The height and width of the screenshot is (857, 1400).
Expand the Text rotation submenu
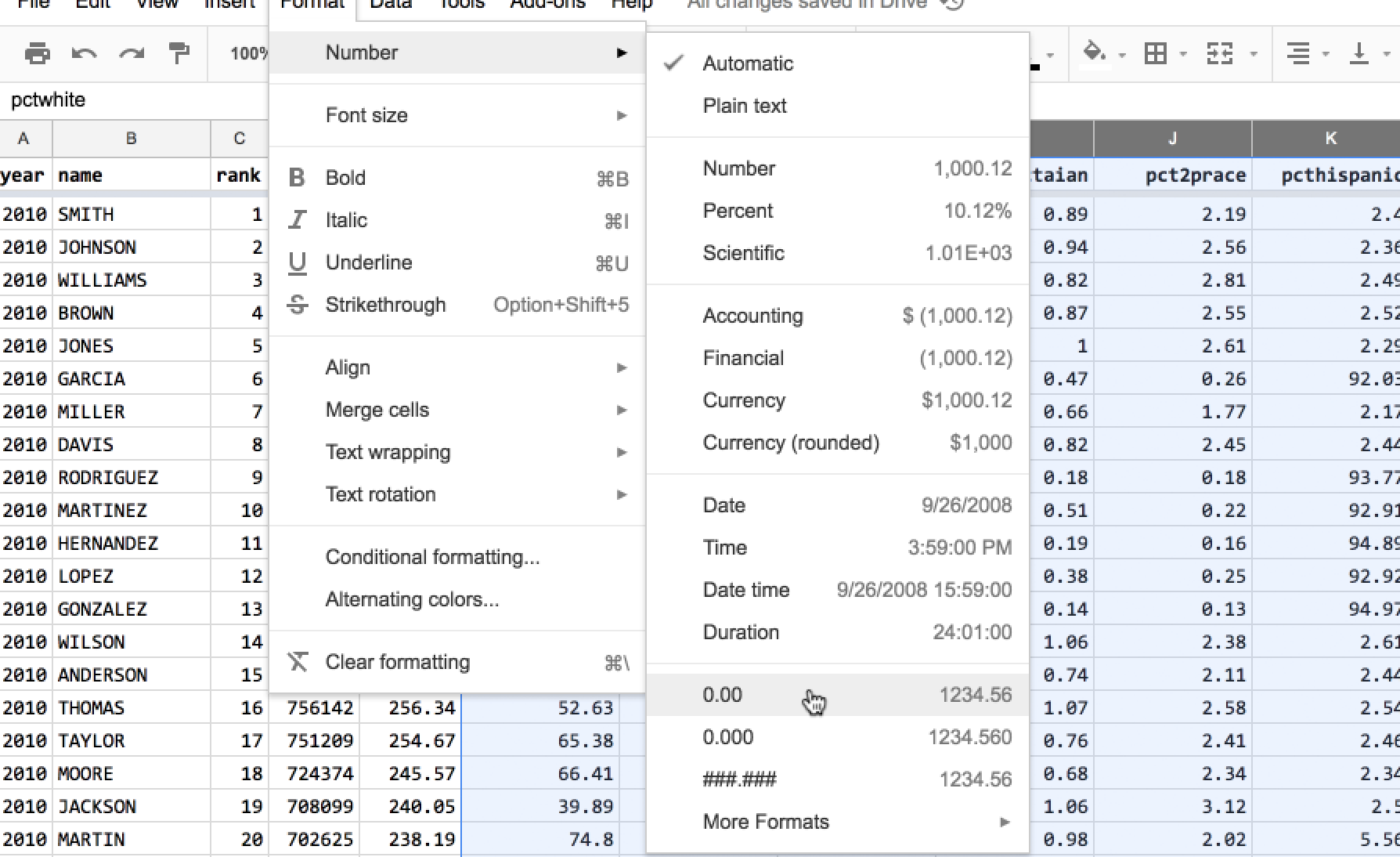(457, 494)
